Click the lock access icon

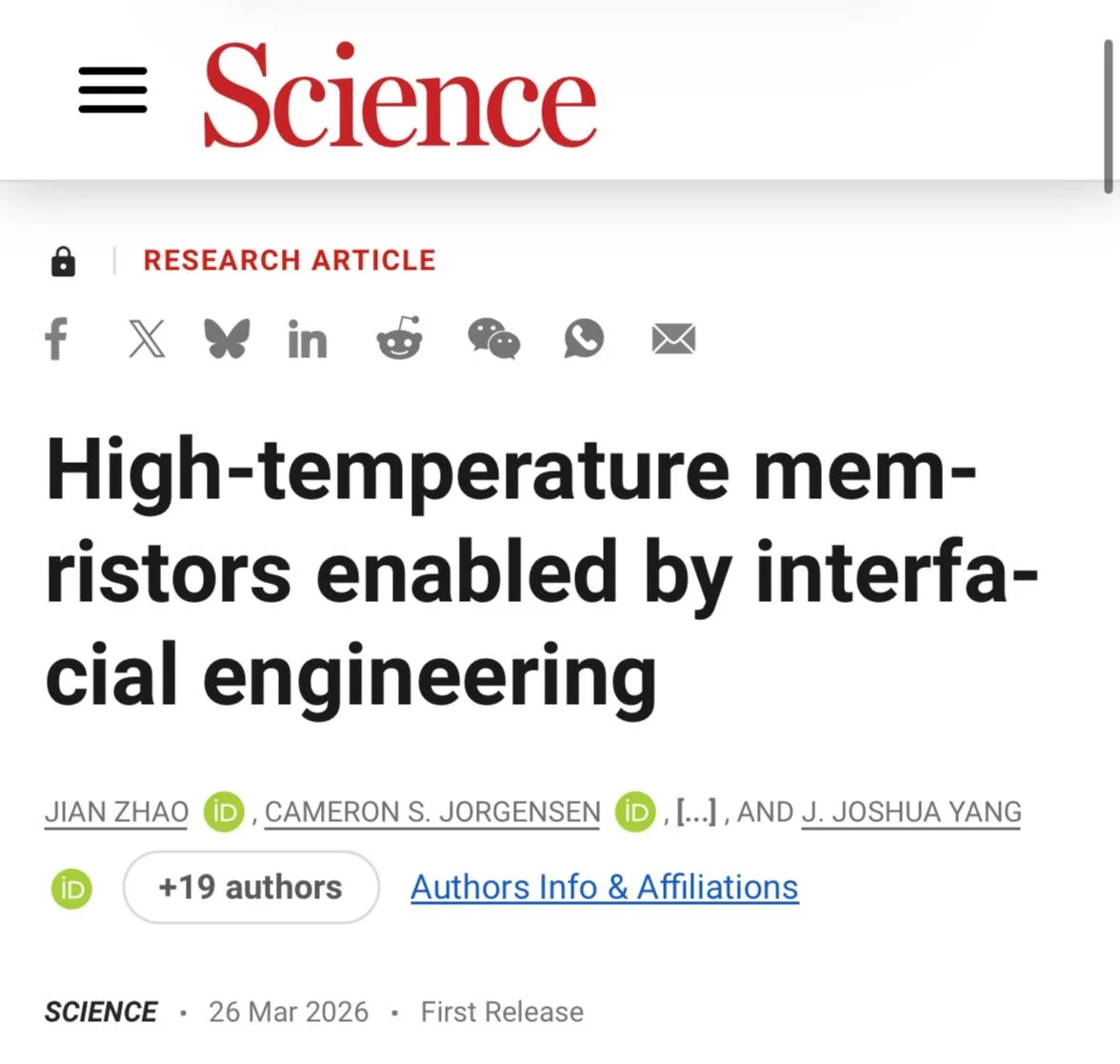coord(63,261)
